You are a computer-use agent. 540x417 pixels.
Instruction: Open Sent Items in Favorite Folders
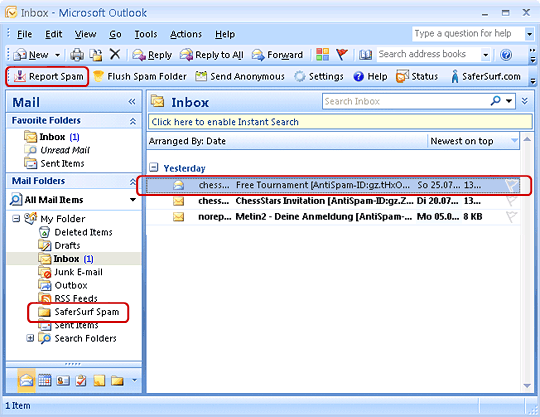coord(54,163)
